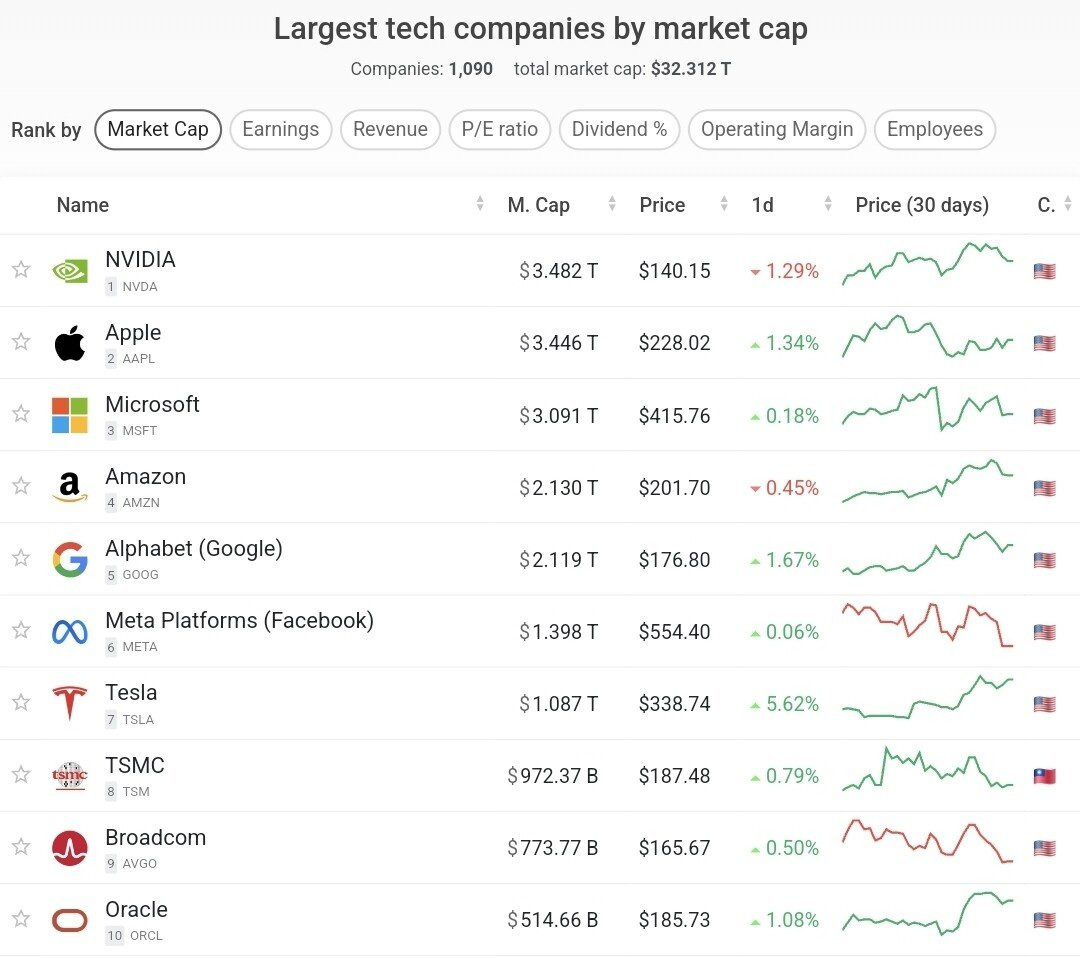The image size is (1080, 958).
Task: Switch ranking to P/E ratio
Action: (x=499, y=129)
